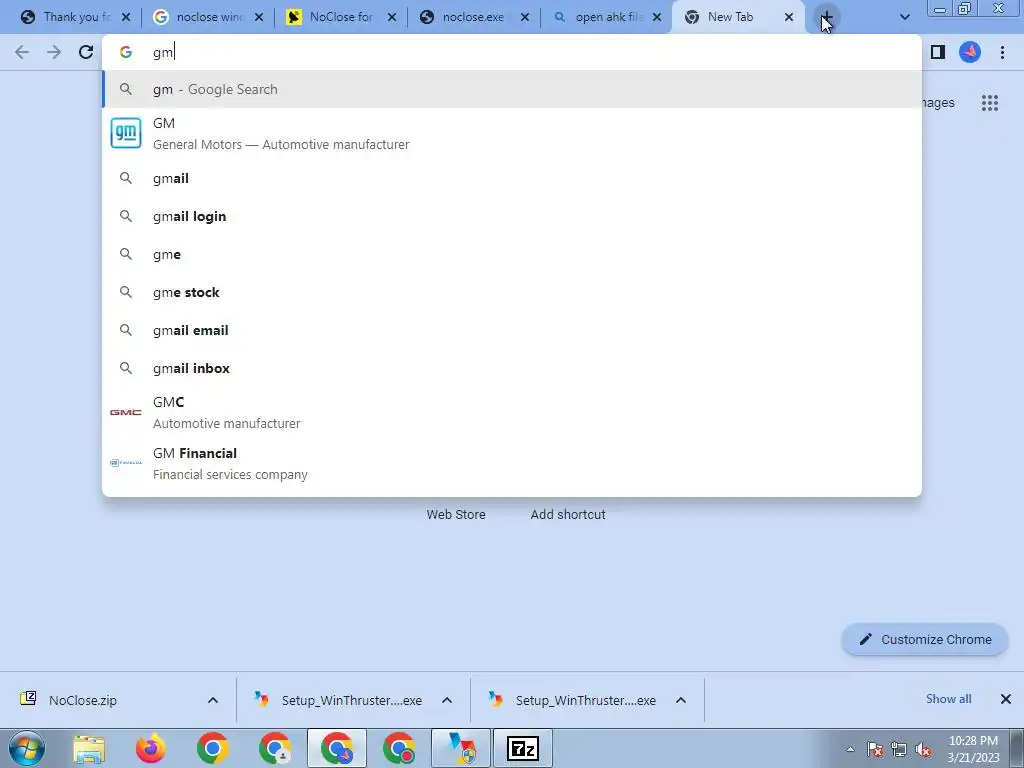This screenshot has height=768, width=1024.
Task: Expand first Setup_WinThruster download options
Action: tap(447, 700)
